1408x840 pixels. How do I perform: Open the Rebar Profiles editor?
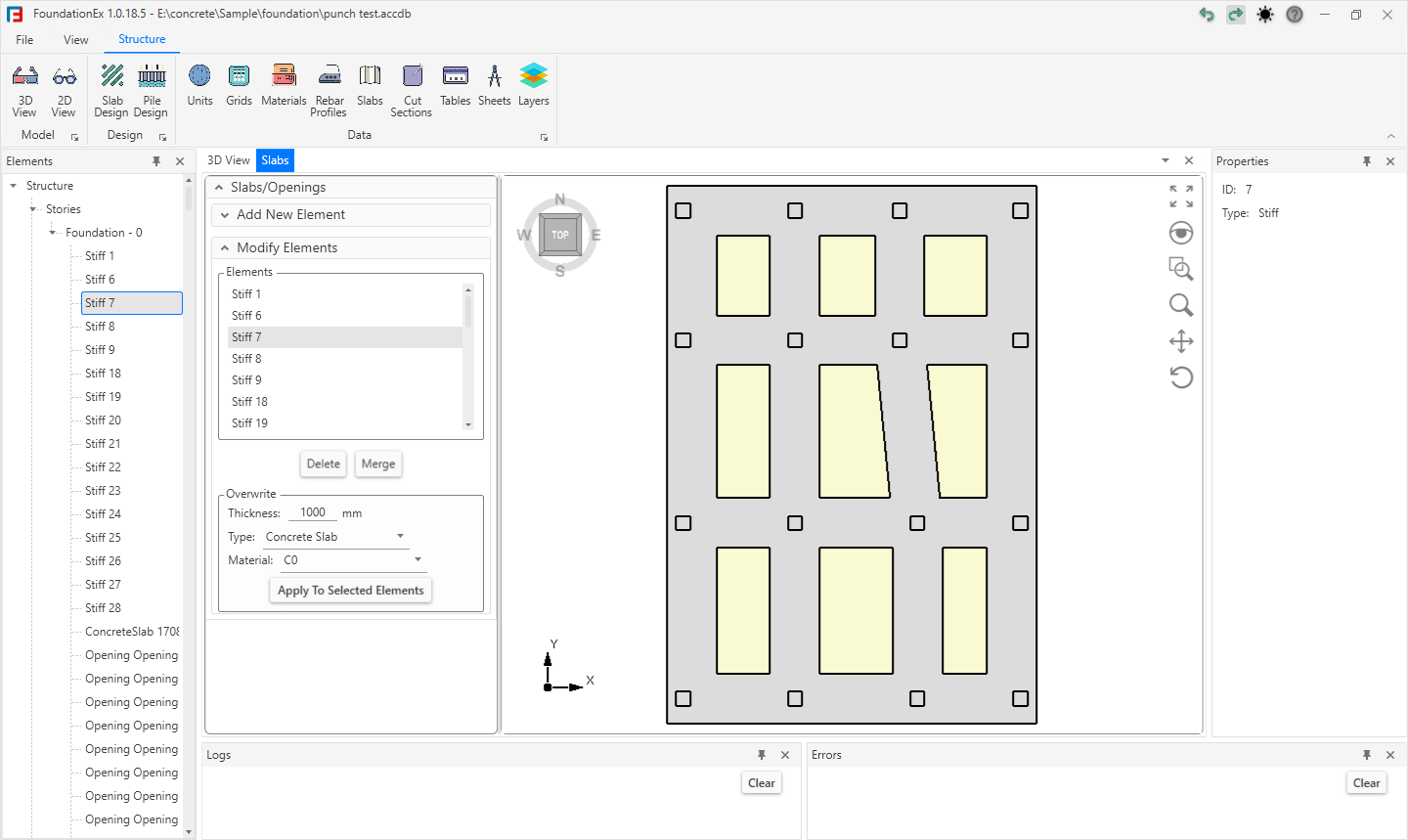point(330,90)
